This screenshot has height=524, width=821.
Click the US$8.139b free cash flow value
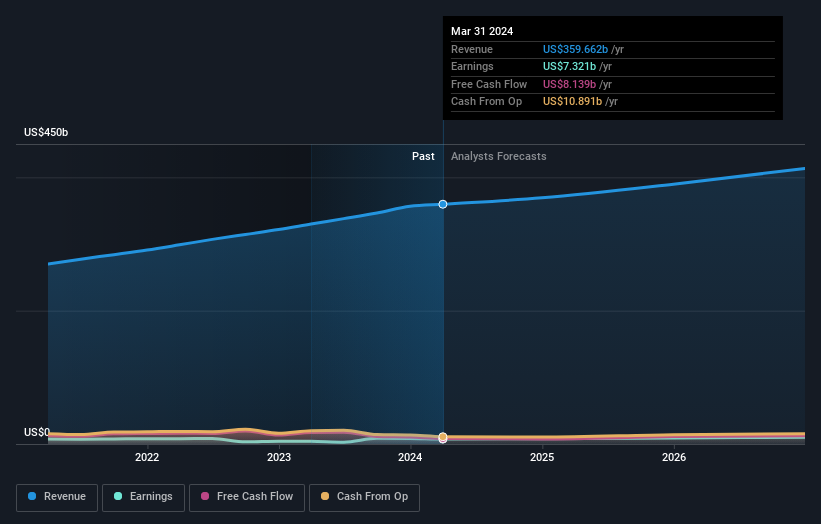(x=569, y=84)
